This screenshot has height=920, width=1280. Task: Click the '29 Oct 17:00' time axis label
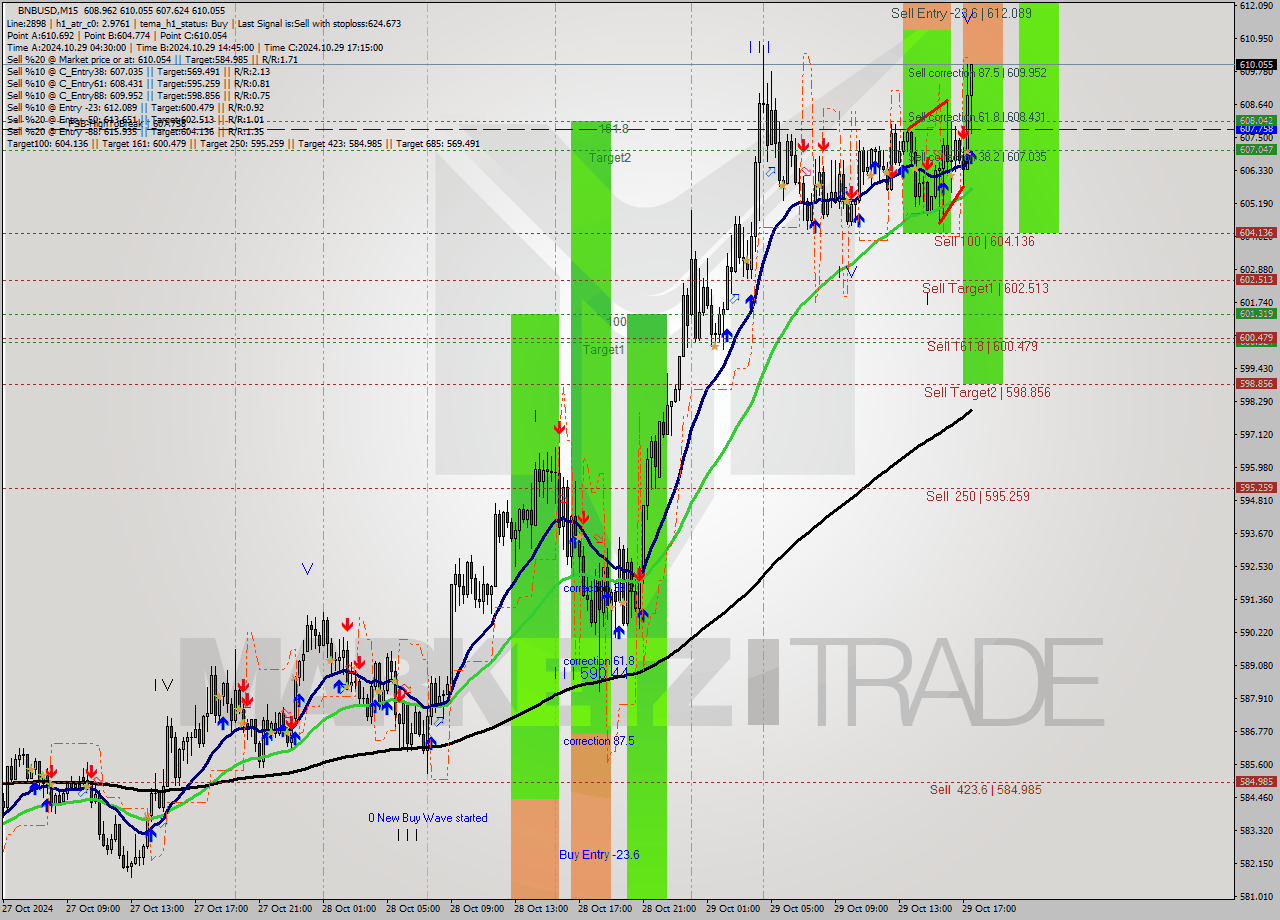pyautogui.click(x=989, y=910)
